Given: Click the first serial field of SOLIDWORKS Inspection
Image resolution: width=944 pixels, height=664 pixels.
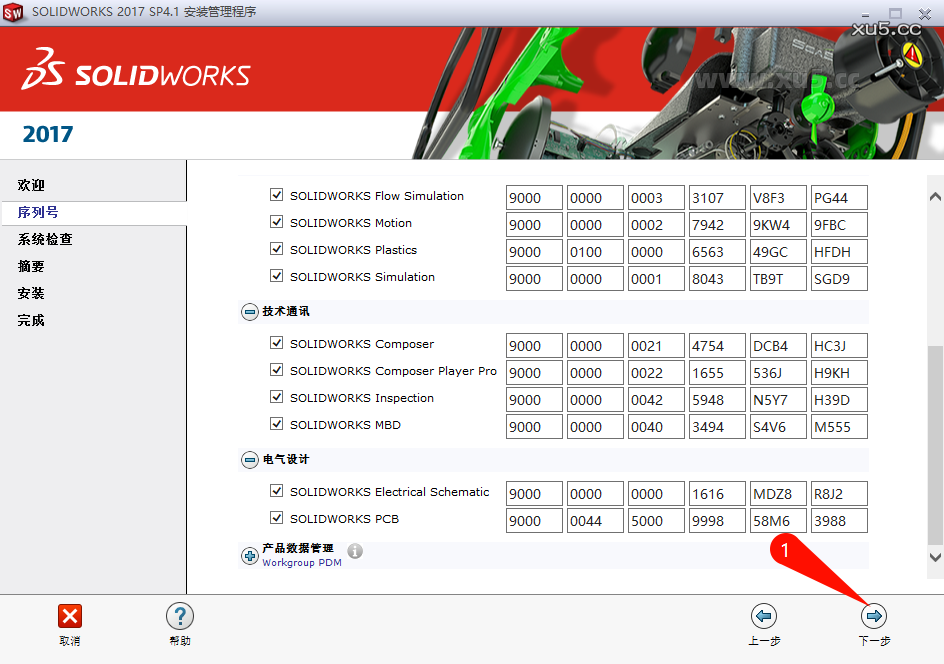Looking at the screenshot, I should [534, 399].
